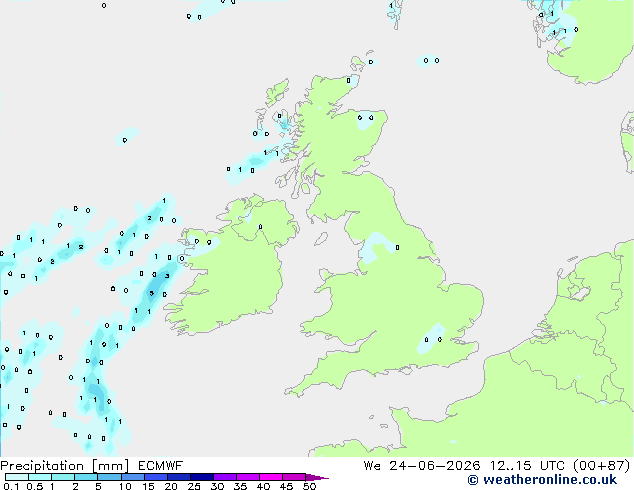Click the legend arrow tip above 50 mm

point(317,477)
